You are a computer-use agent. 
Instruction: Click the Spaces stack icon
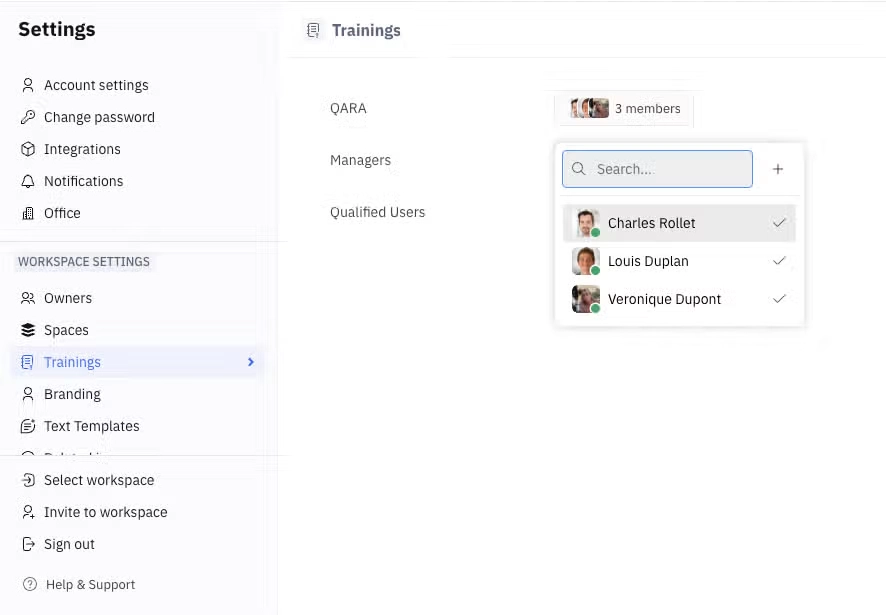27,330
